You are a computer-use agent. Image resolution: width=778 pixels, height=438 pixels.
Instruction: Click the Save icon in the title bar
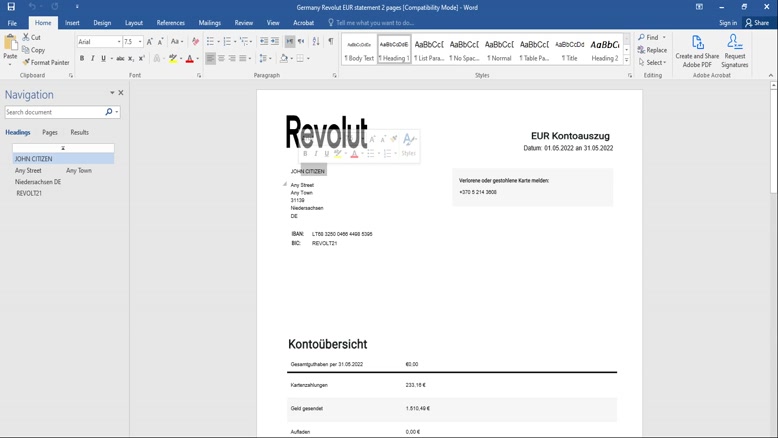coord(11,7)
